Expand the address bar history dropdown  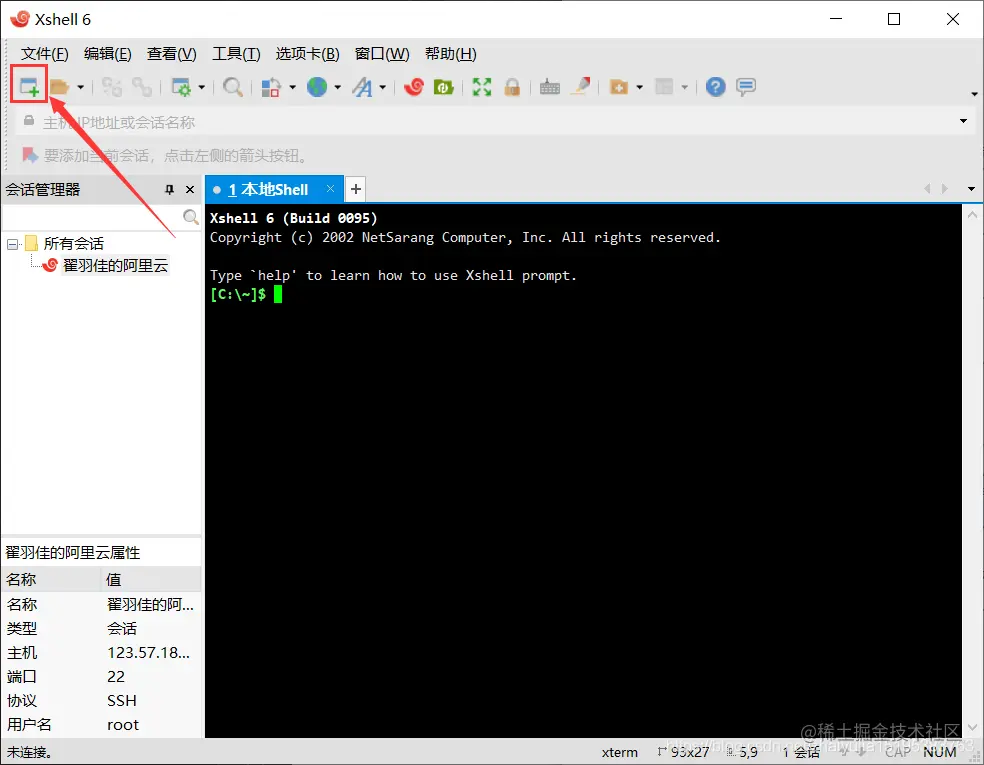point(963,121)
